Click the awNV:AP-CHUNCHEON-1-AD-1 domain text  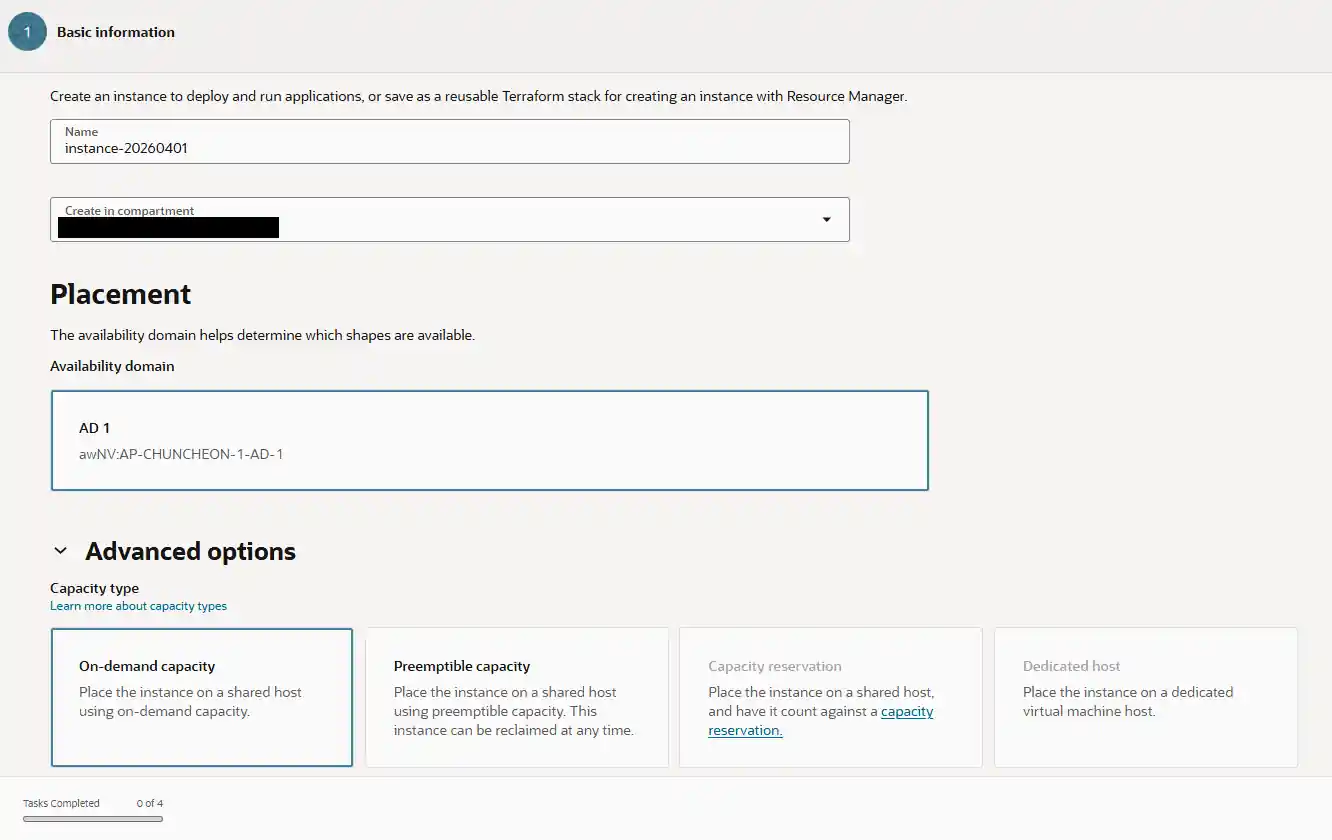181,454
